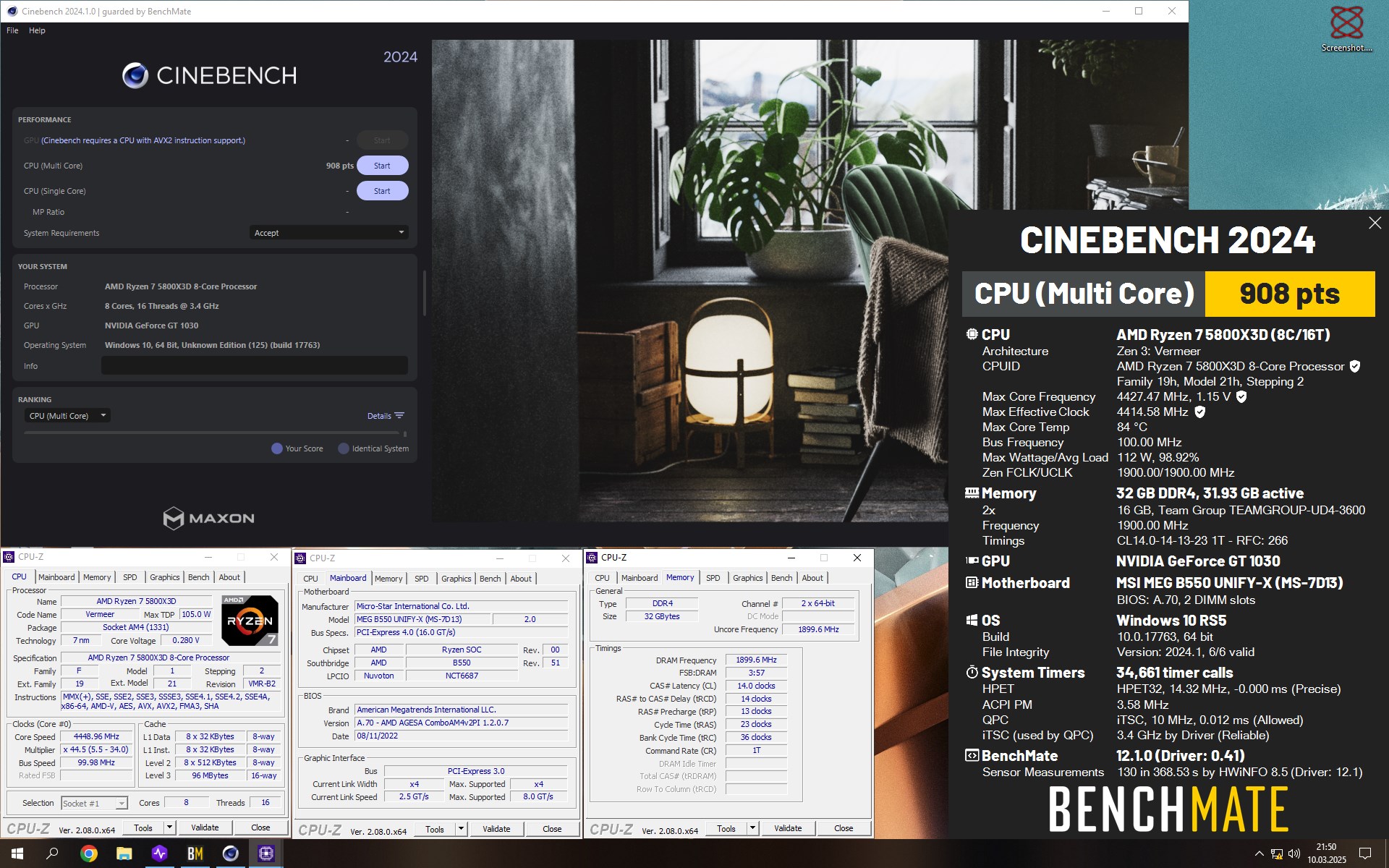1389x868 pixels.
Task: Switch to BenchMate taskbar icon
Action: click(195, 854)
